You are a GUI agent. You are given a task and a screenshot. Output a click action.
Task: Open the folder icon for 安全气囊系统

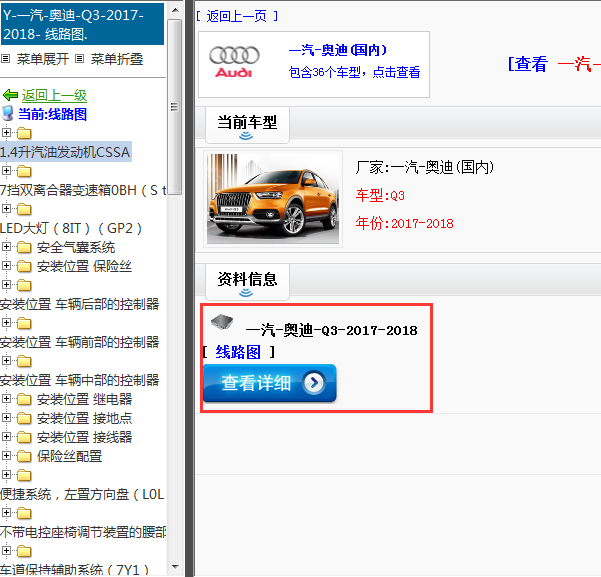24,247
